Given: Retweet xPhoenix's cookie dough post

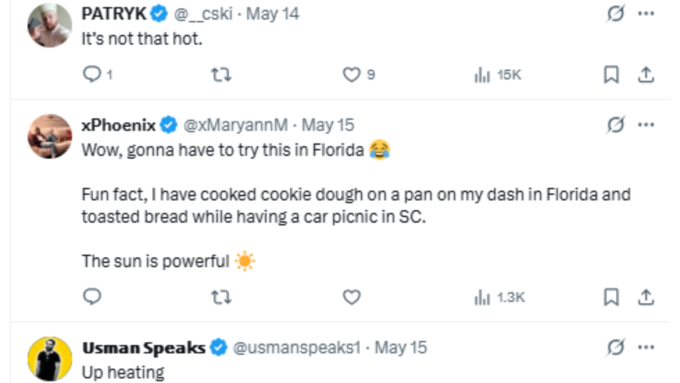Looking at the screenshot, I should [221, 298].
